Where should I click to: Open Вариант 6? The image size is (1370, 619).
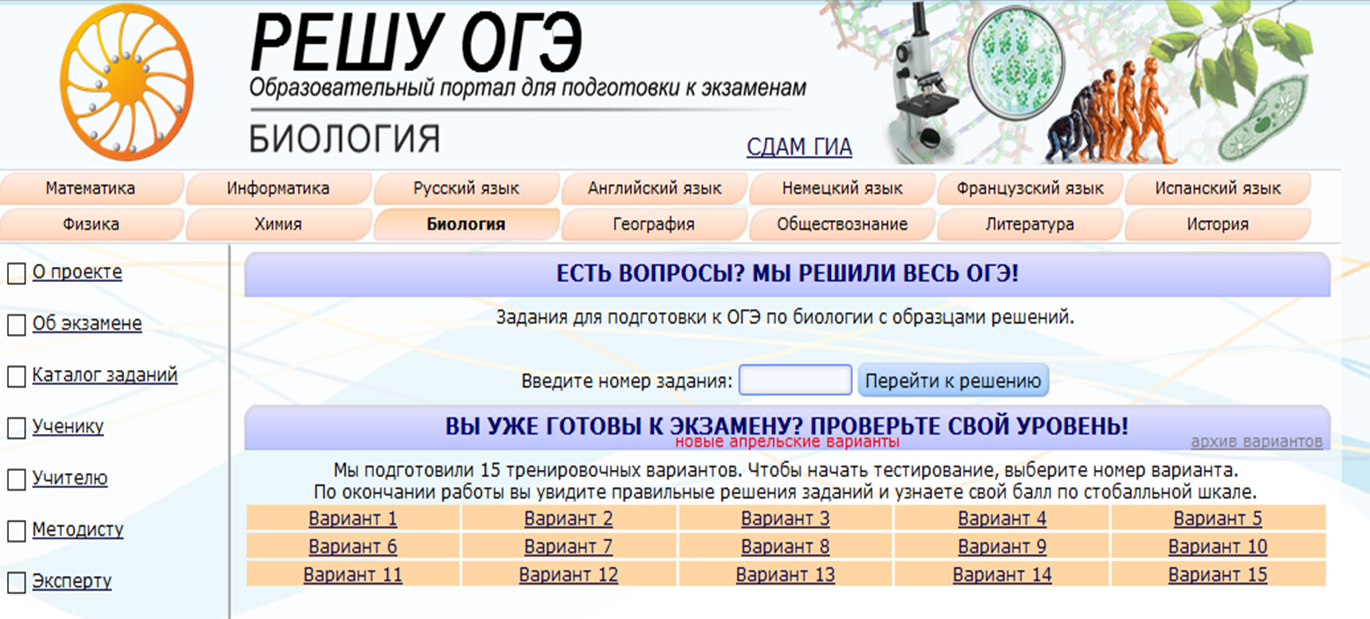pos(353,546)
